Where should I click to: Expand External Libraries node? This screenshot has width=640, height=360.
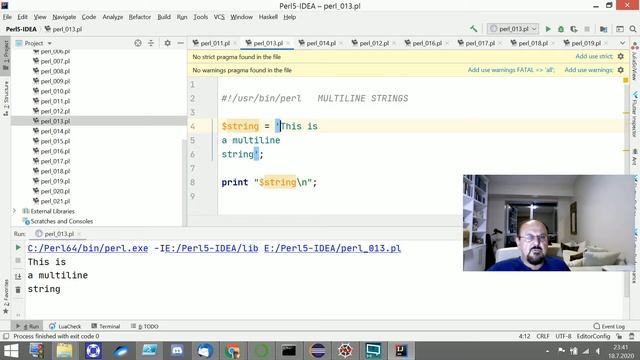click(x=14, y=211)
